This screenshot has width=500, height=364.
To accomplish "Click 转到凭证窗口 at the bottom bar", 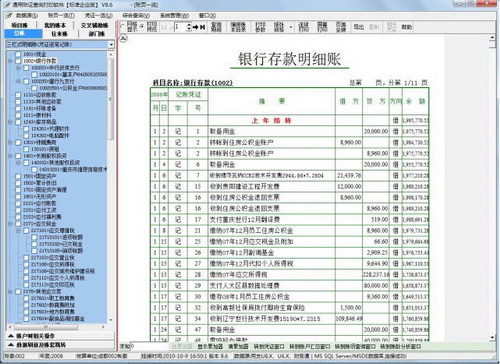I will click(269, 347).
